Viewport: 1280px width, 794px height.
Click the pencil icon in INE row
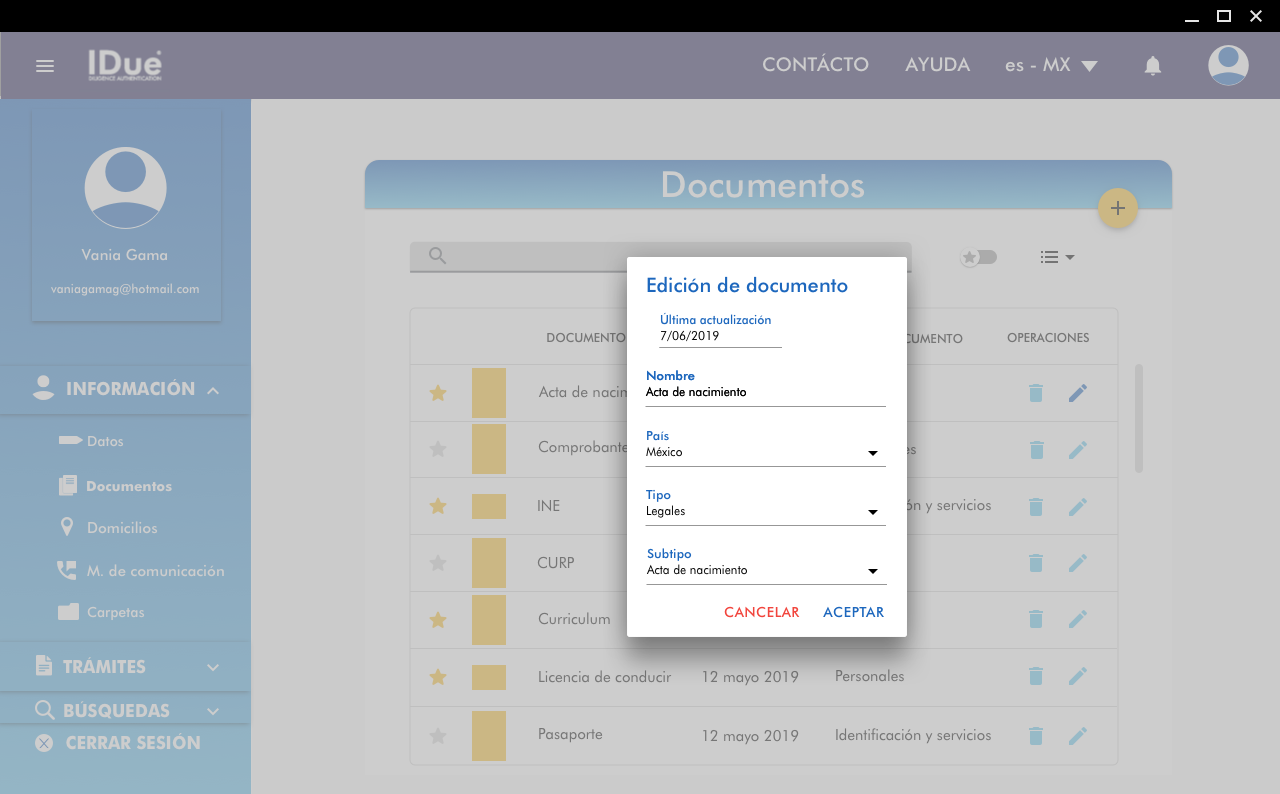pyautogui.click(x=1077, y=507)
